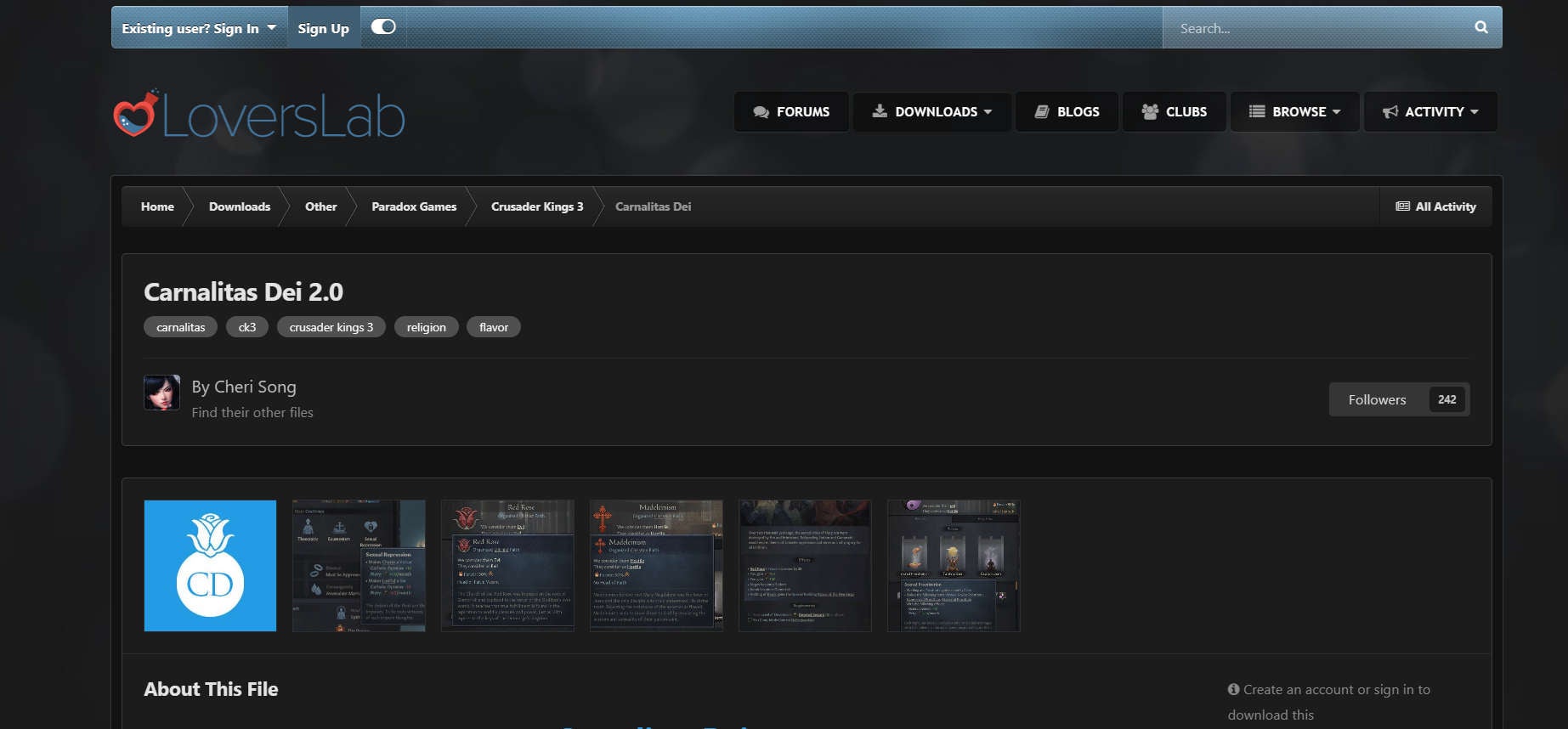
Task: Click the blue CD rose thumbnail
Action: pos(210,566)
